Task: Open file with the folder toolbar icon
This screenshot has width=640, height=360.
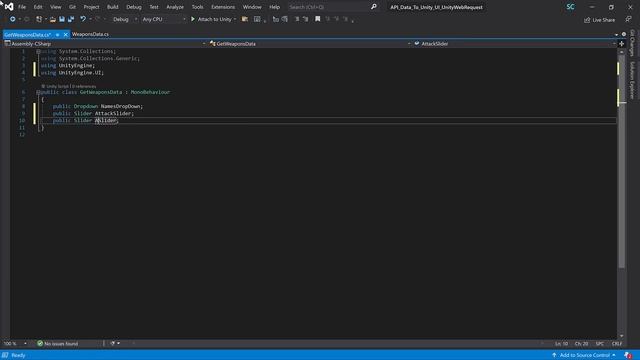Action: click(53, 19)
